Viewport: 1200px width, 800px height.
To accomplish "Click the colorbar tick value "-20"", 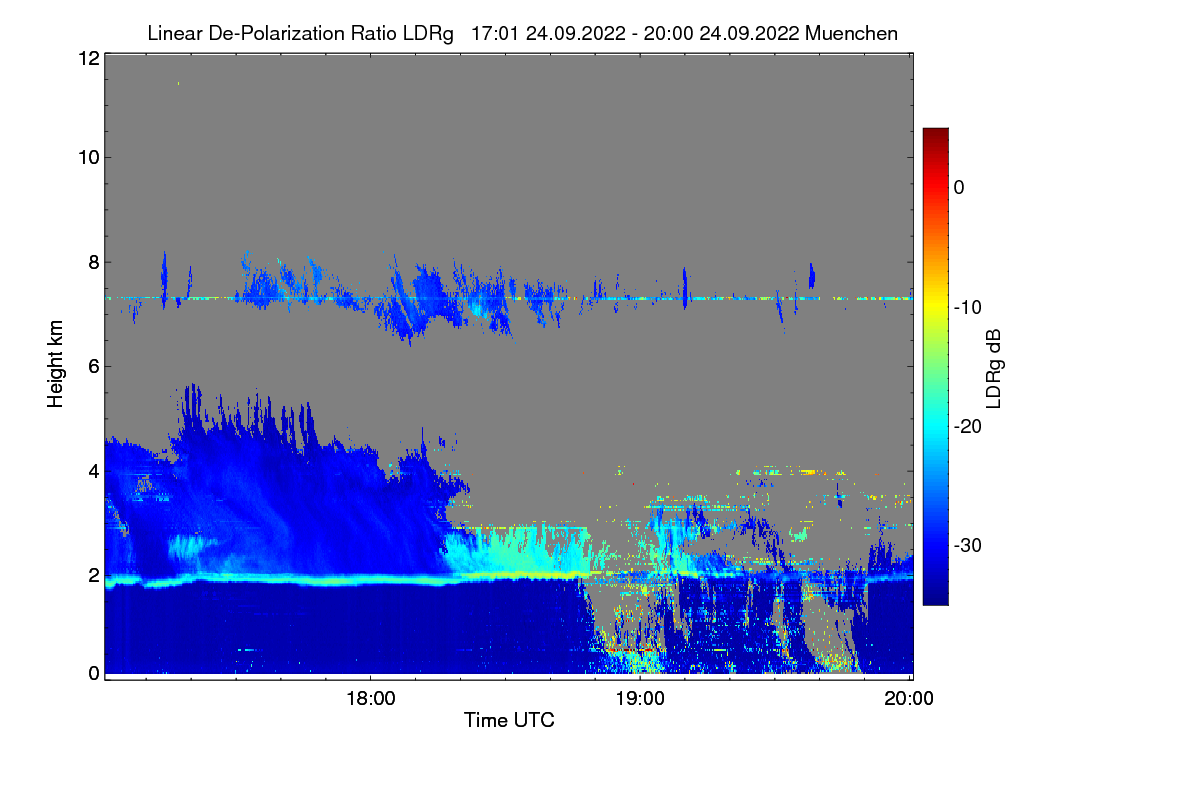I will click(x=968, y=426).
